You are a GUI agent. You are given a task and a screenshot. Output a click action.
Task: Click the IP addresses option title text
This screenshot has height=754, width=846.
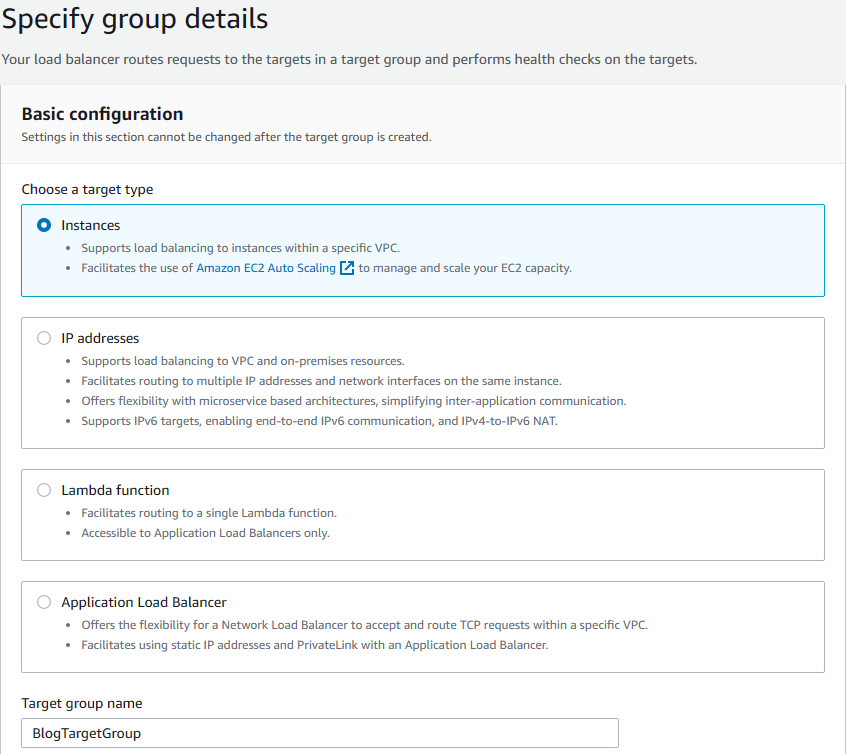(x=100, y=338)
